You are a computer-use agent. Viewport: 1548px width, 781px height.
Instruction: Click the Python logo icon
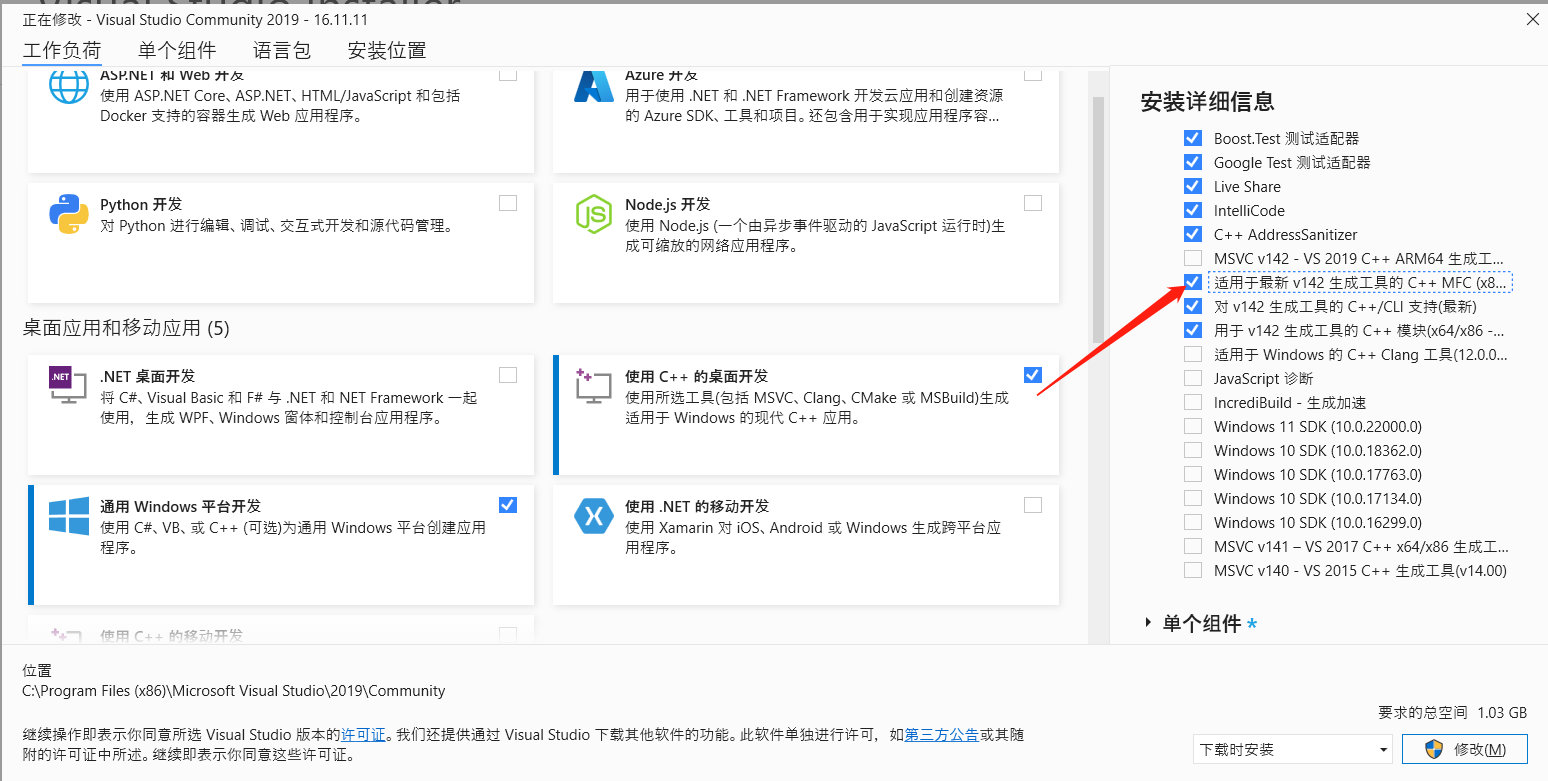(69, 214)
